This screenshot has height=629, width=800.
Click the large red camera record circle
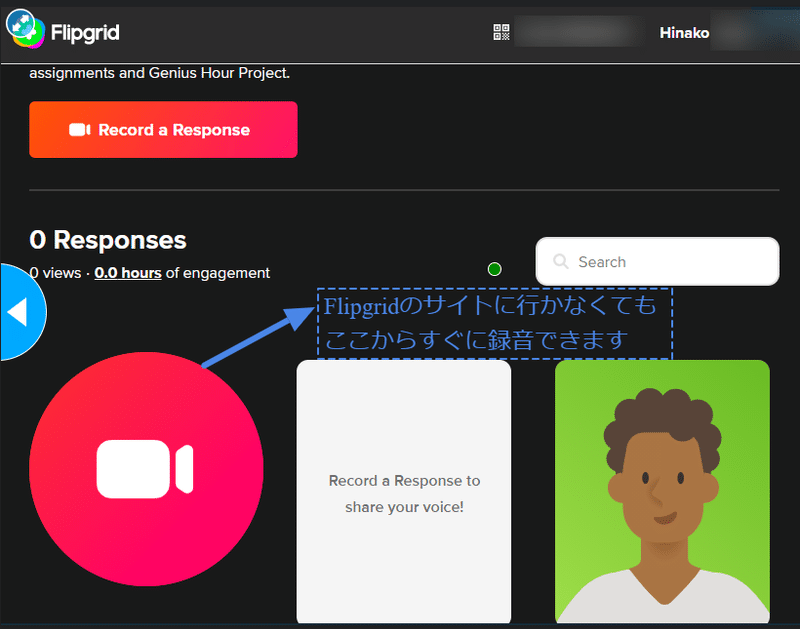click(x=146, y=469)
